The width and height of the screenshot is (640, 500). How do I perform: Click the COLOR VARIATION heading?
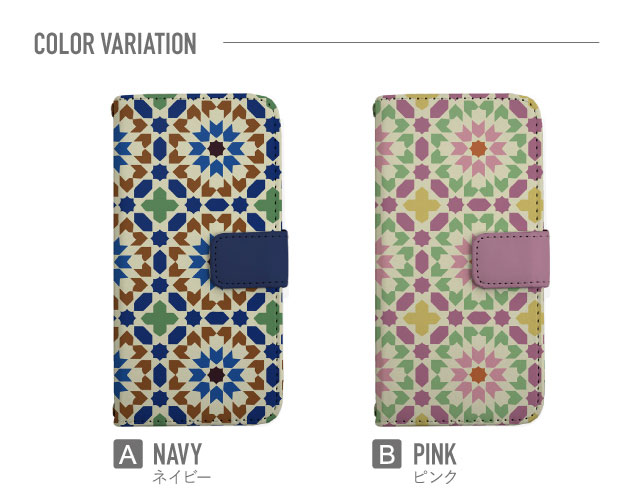click(115, 44)
